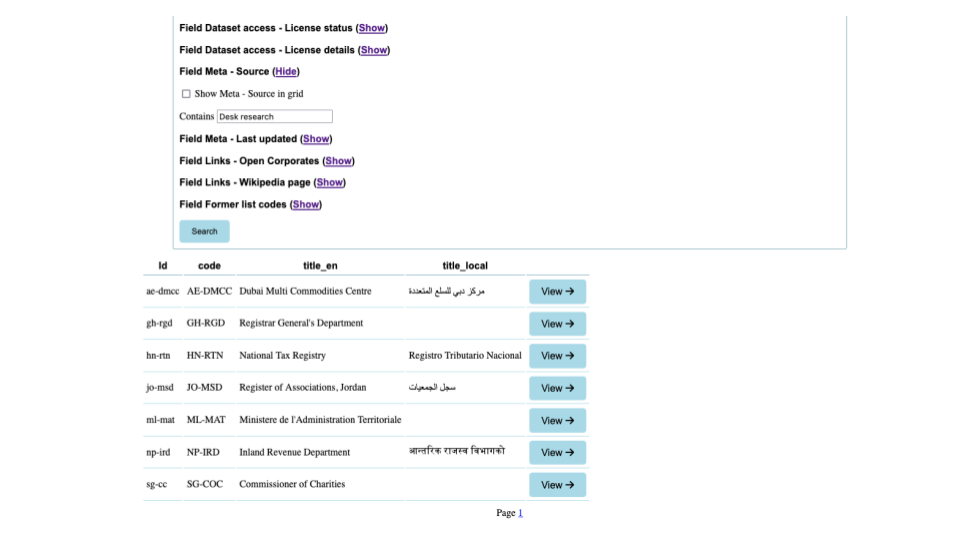Click the np-ird id cell
The image size is (960, 540).
[x=158, y=452]
